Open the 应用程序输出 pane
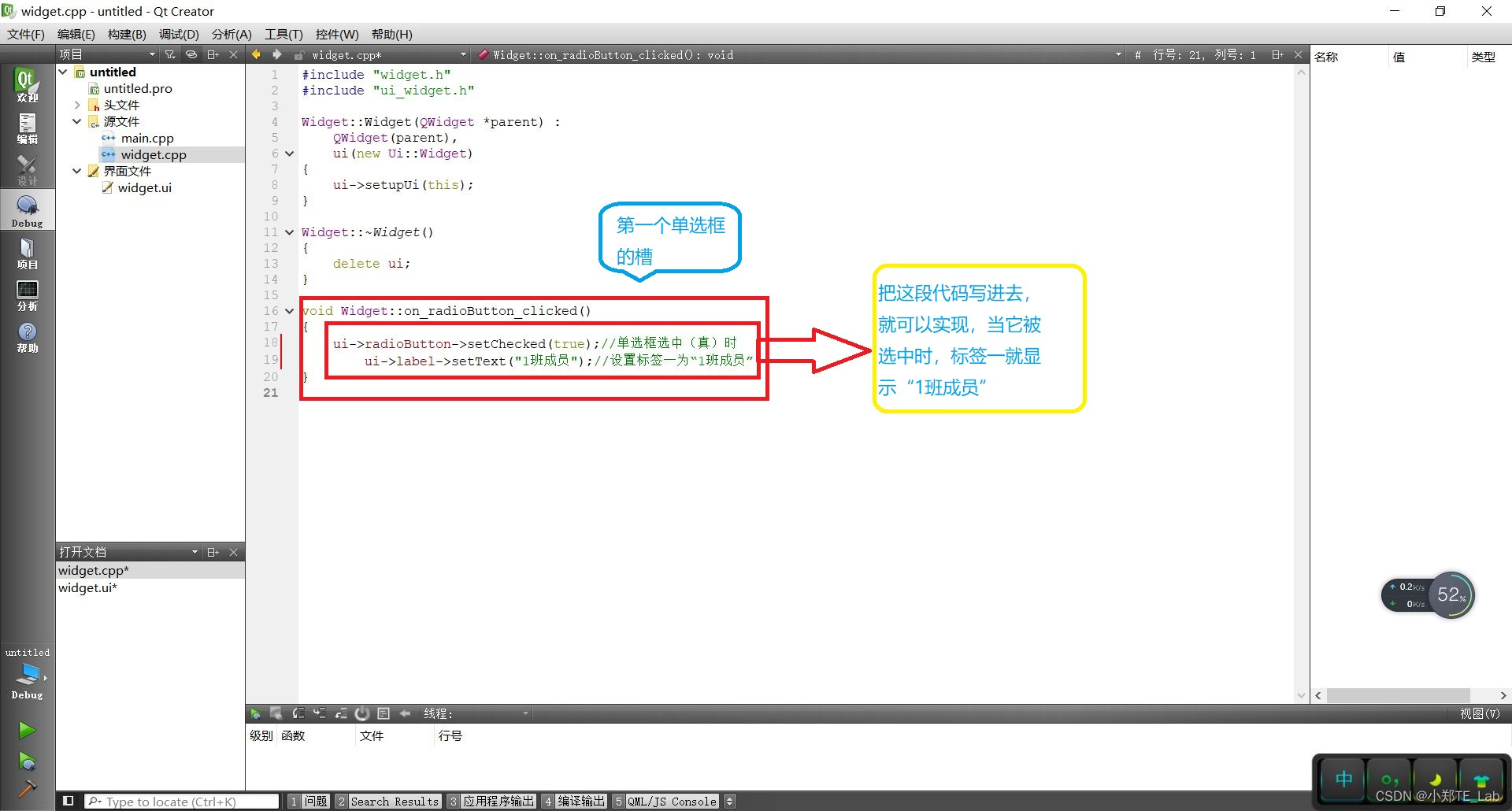The height and width of the screenshot is (811, 1512). 498,801
